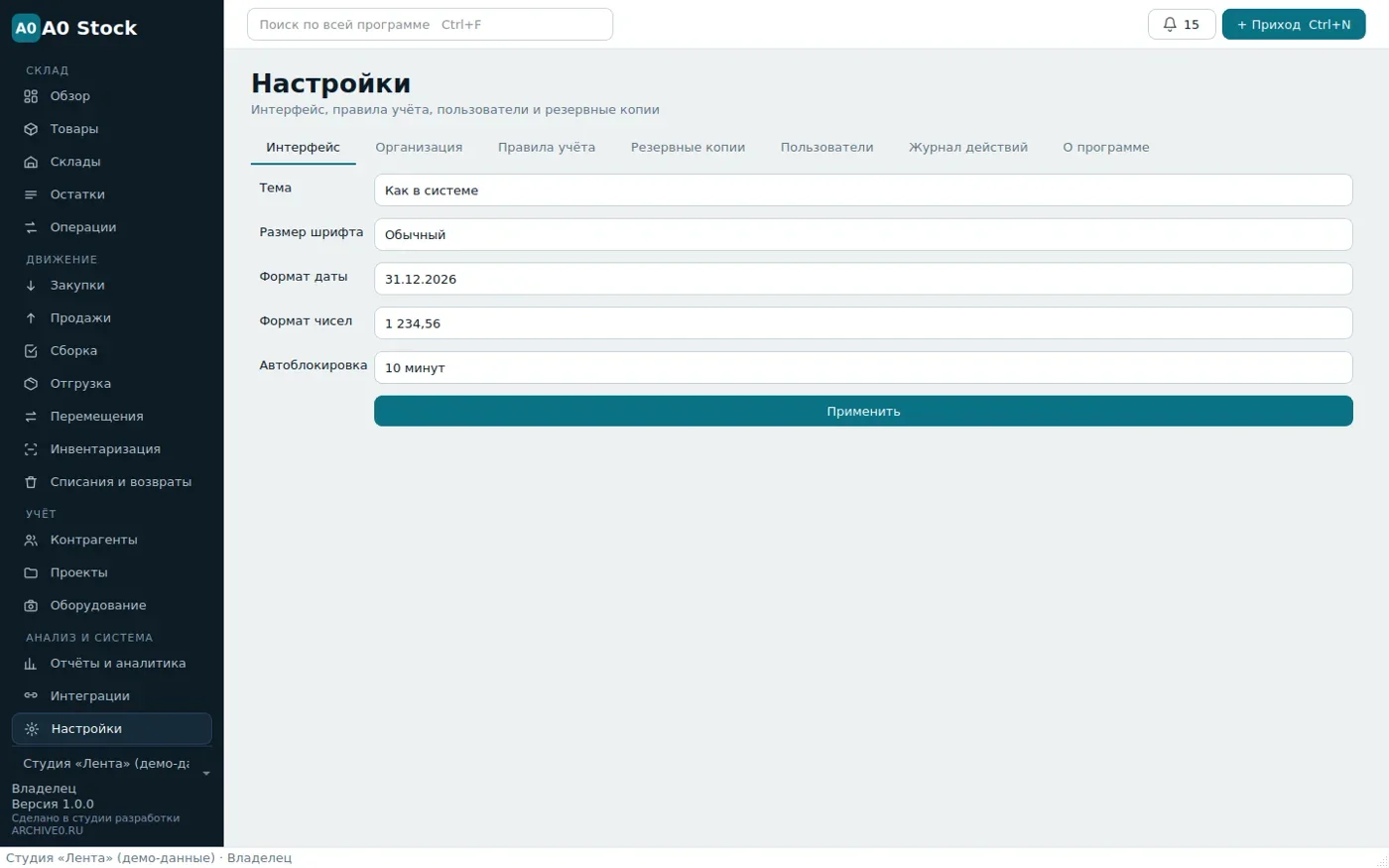
Task: Switch to the О программе tab
Action: [x=1106, y=147]
